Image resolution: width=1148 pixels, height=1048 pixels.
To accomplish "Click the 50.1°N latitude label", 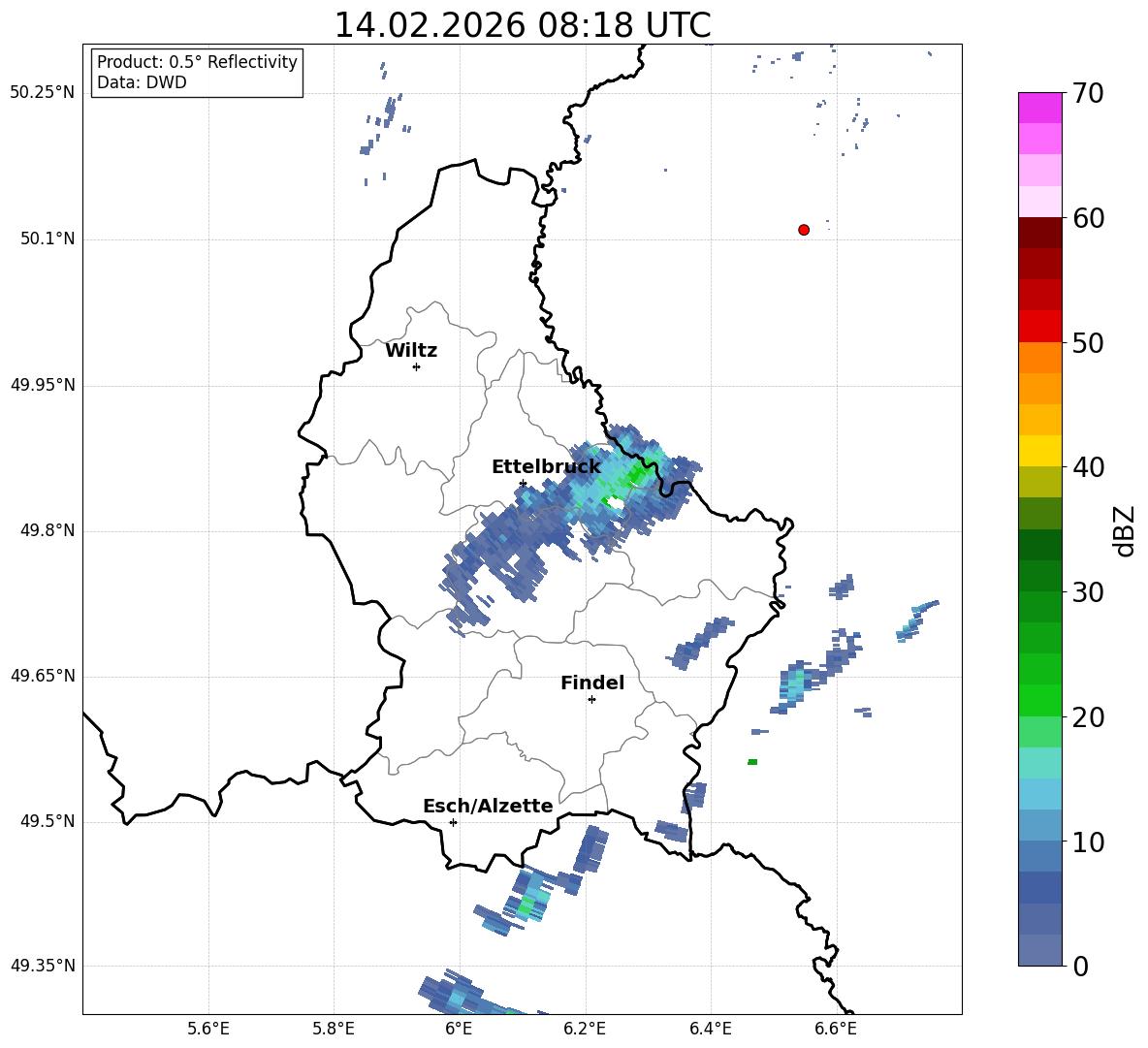I will click(48, 239).
